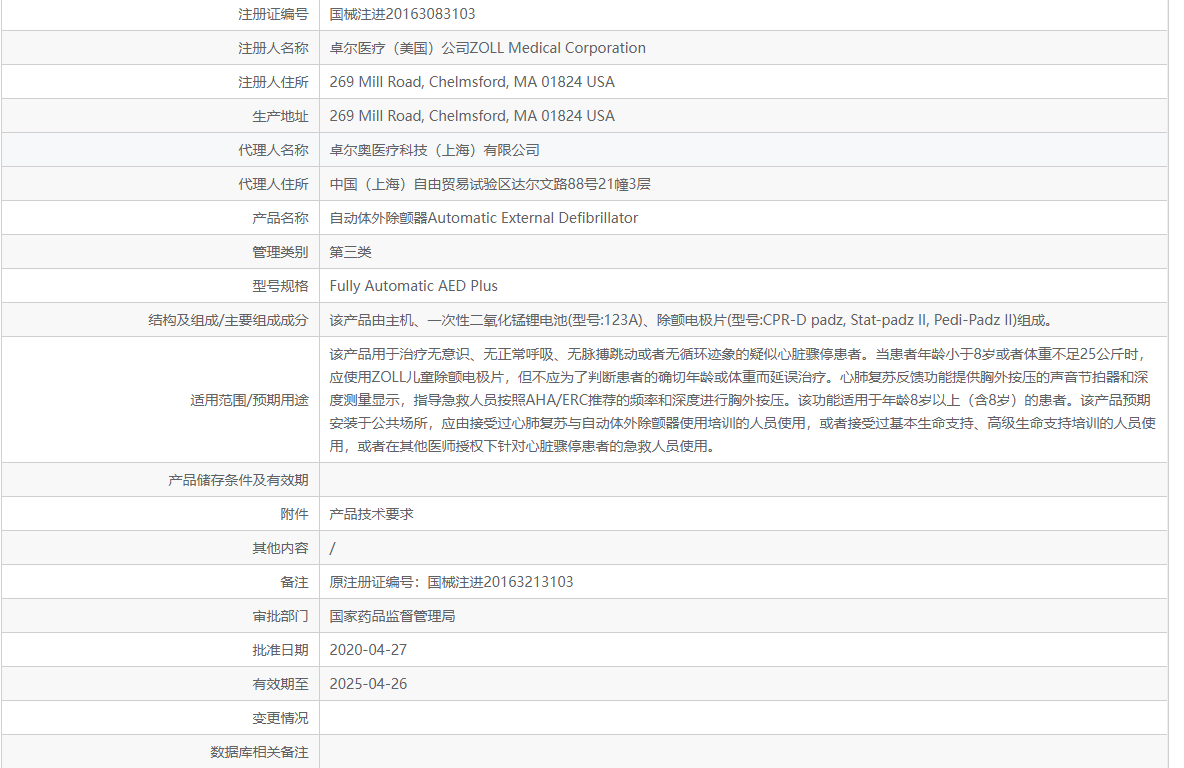Click original number 国械注进20163213103 remark
The width and height of the screenshot is (1184, 768).
tap(452, 582)
